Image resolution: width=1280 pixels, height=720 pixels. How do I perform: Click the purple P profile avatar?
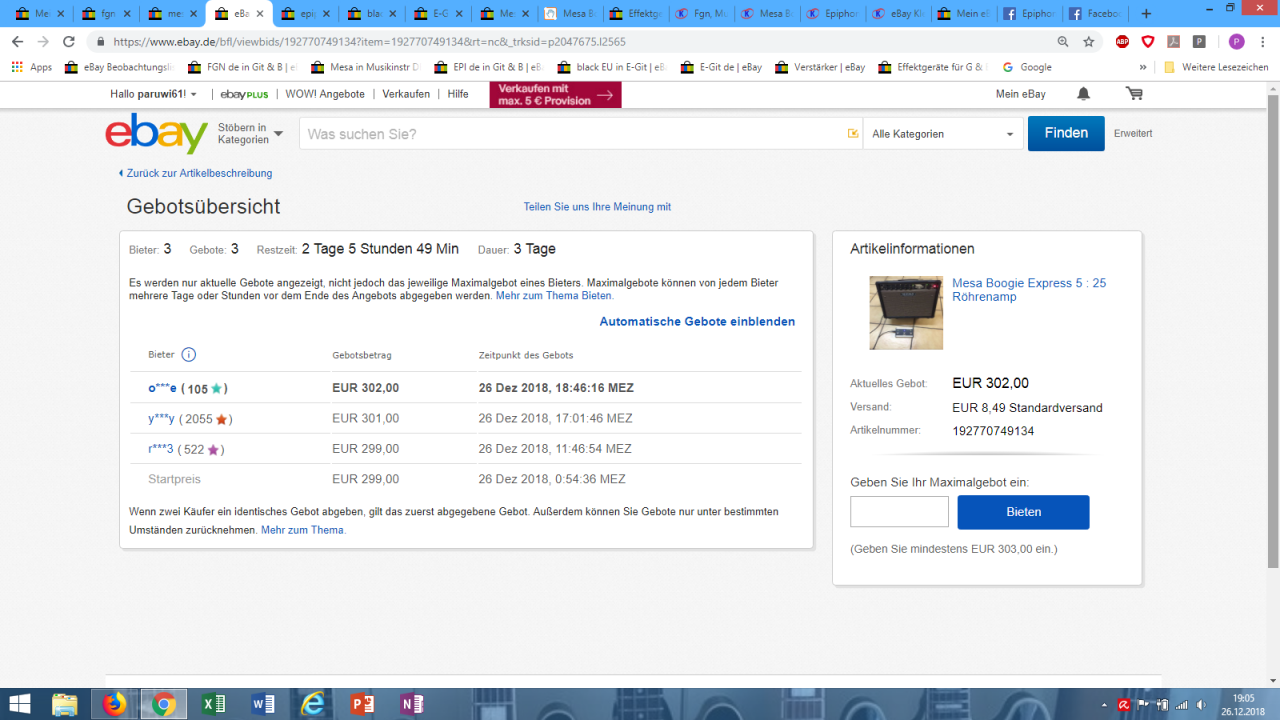[x=1237, y=42]
